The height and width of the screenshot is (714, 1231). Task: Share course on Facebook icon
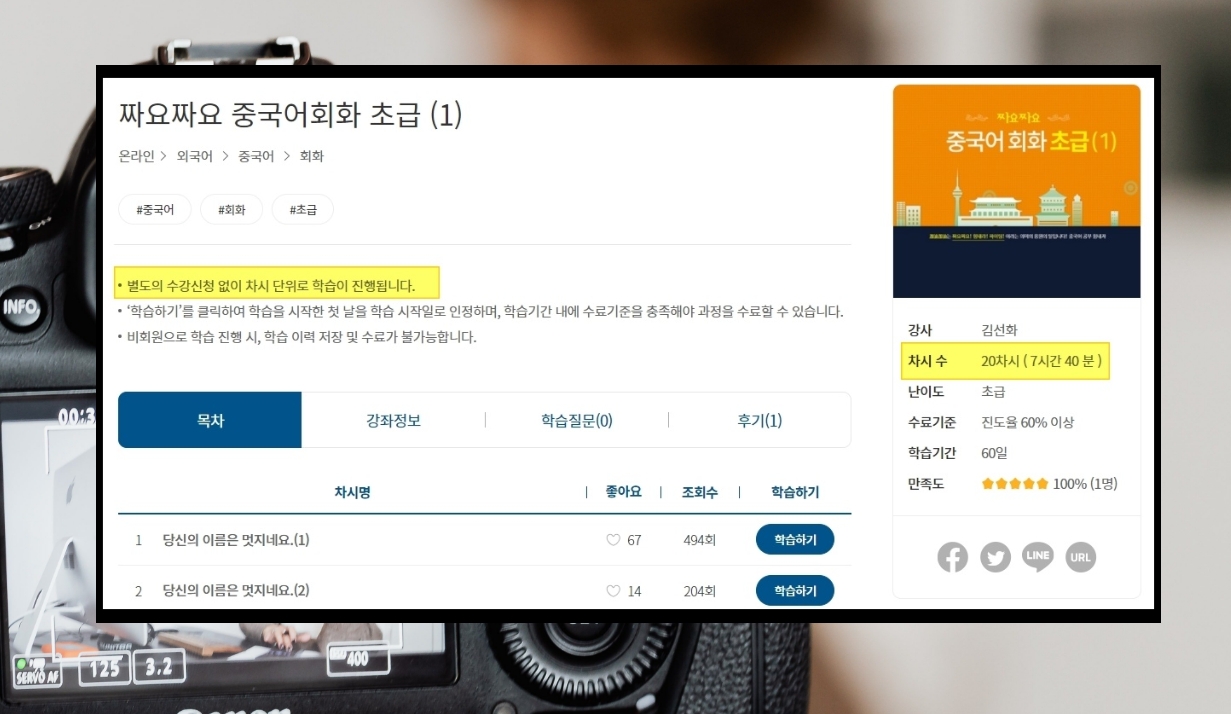(952, 557)
